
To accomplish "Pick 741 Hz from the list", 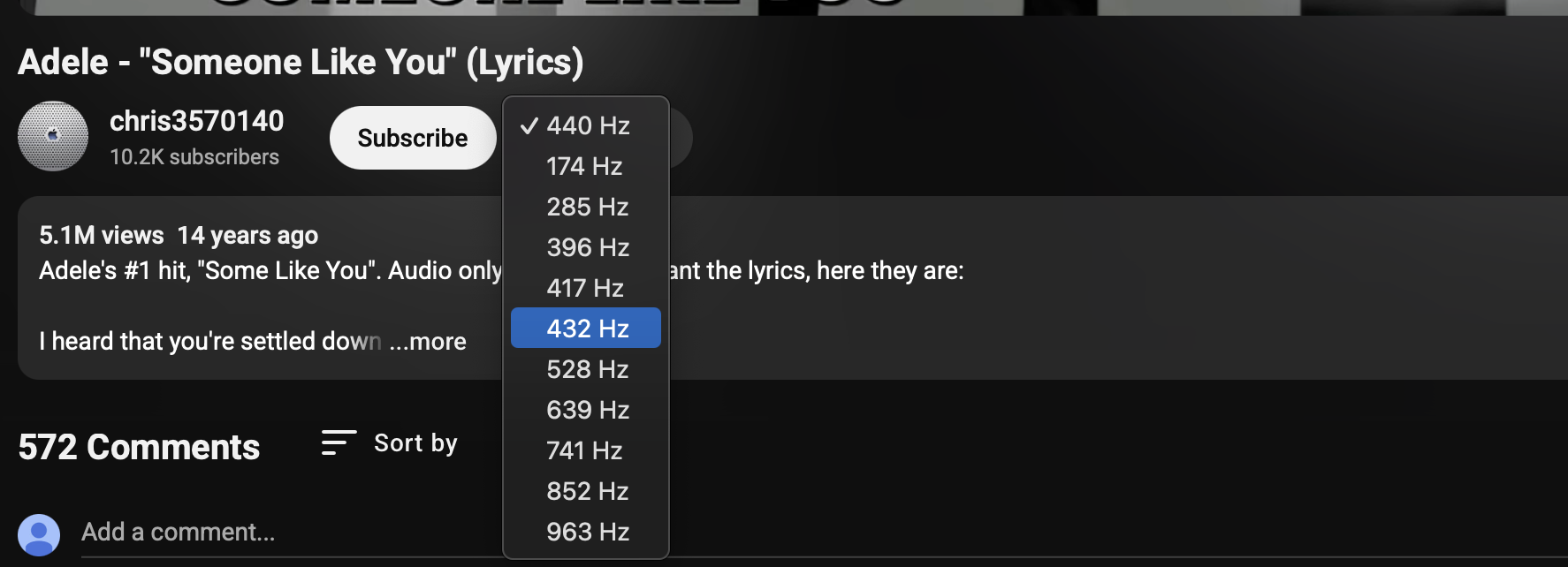I will point(584,450).
